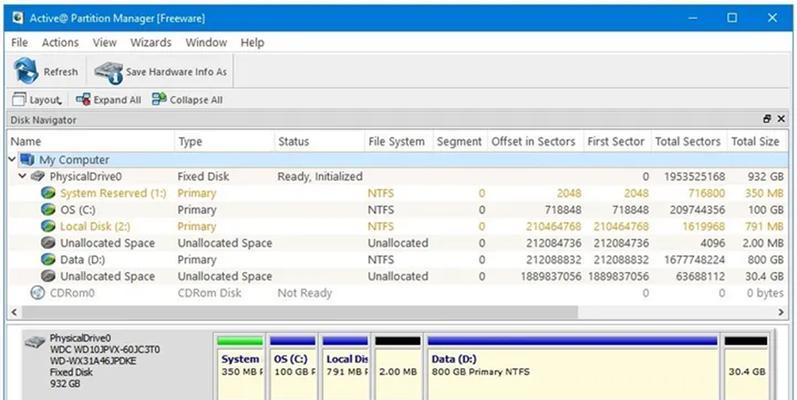Click total sectors value 209744356

click(697, 210)
